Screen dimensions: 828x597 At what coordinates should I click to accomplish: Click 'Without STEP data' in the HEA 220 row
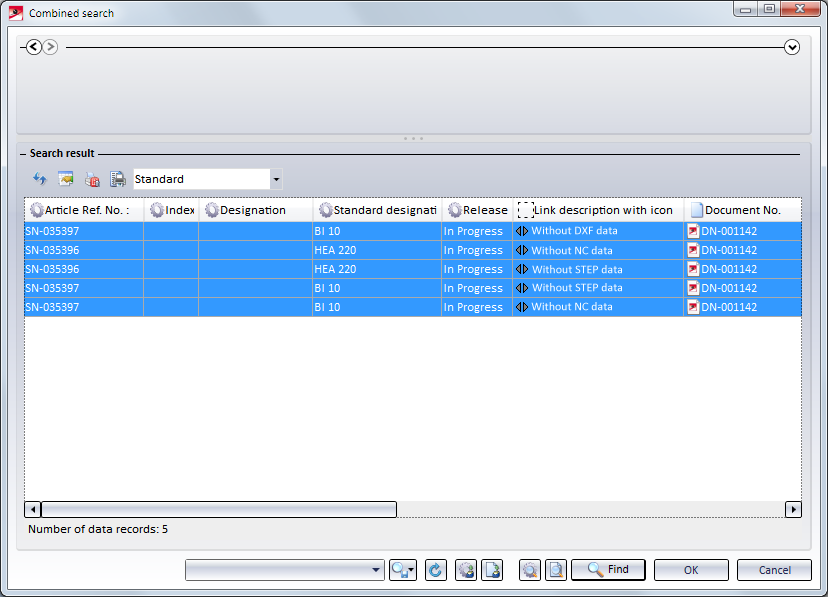pyautogui.click(x=577, y=269)
